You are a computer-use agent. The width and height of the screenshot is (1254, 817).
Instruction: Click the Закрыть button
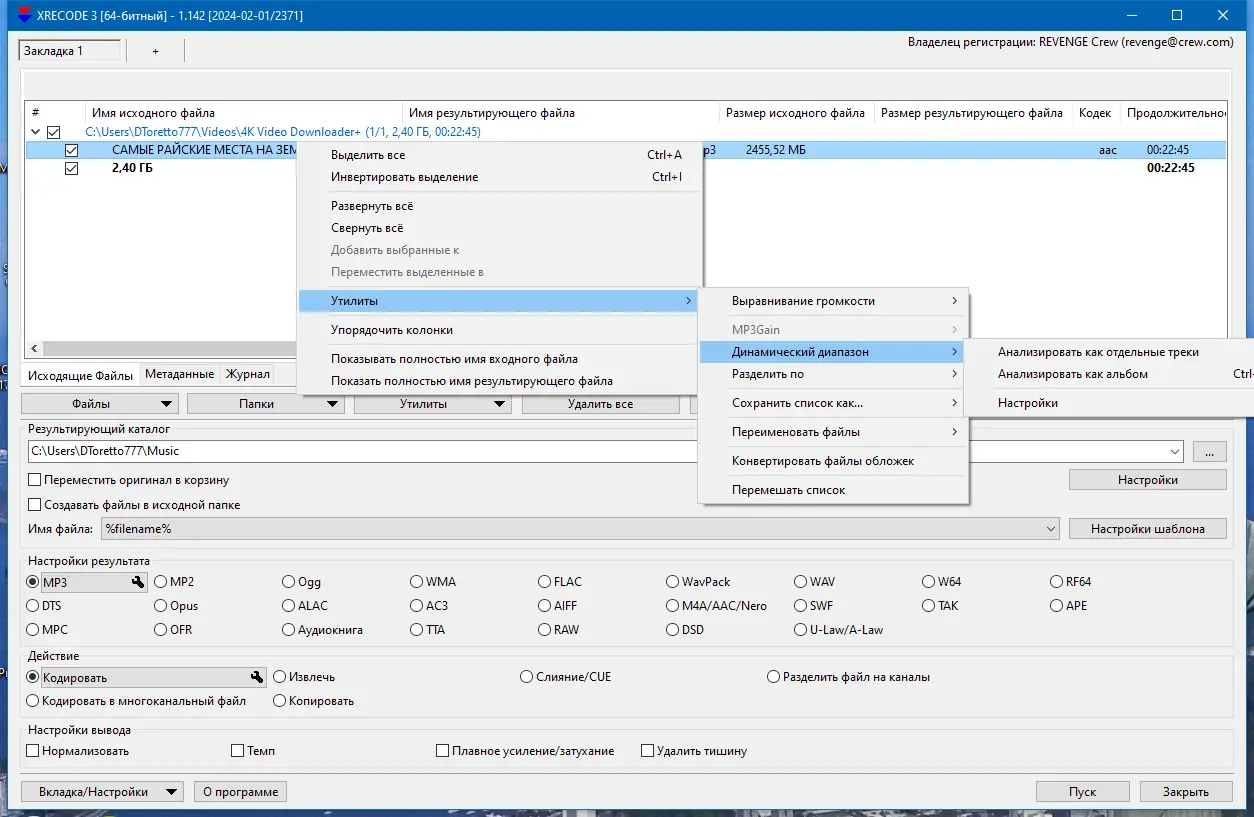click(1185, 791)
